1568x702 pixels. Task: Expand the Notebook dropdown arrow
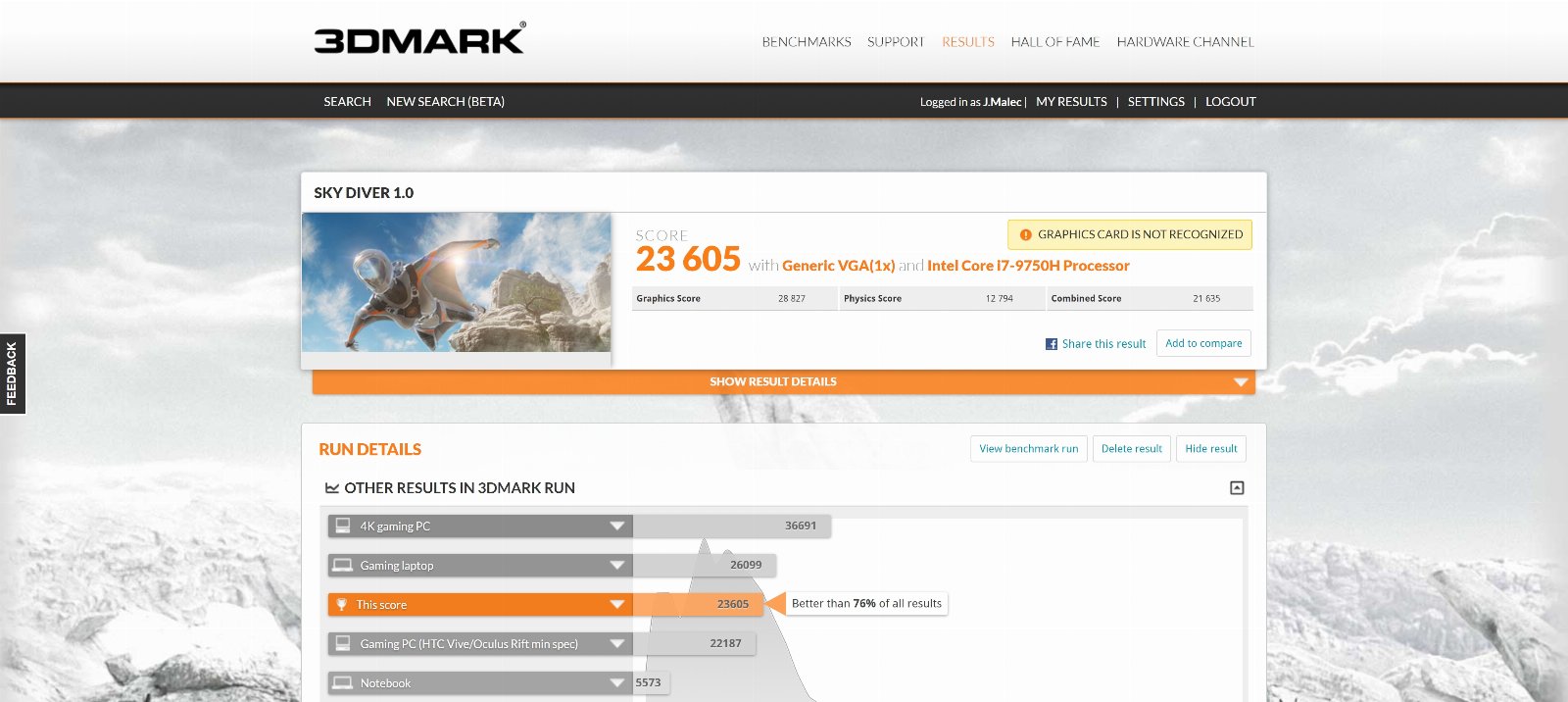[617, 682]
